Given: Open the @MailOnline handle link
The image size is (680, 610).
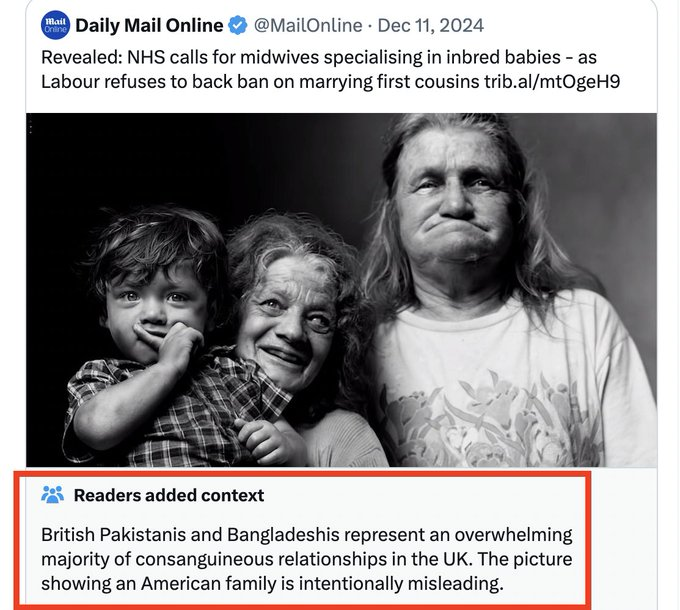Looking at the screenshot, I should point(309,25).
